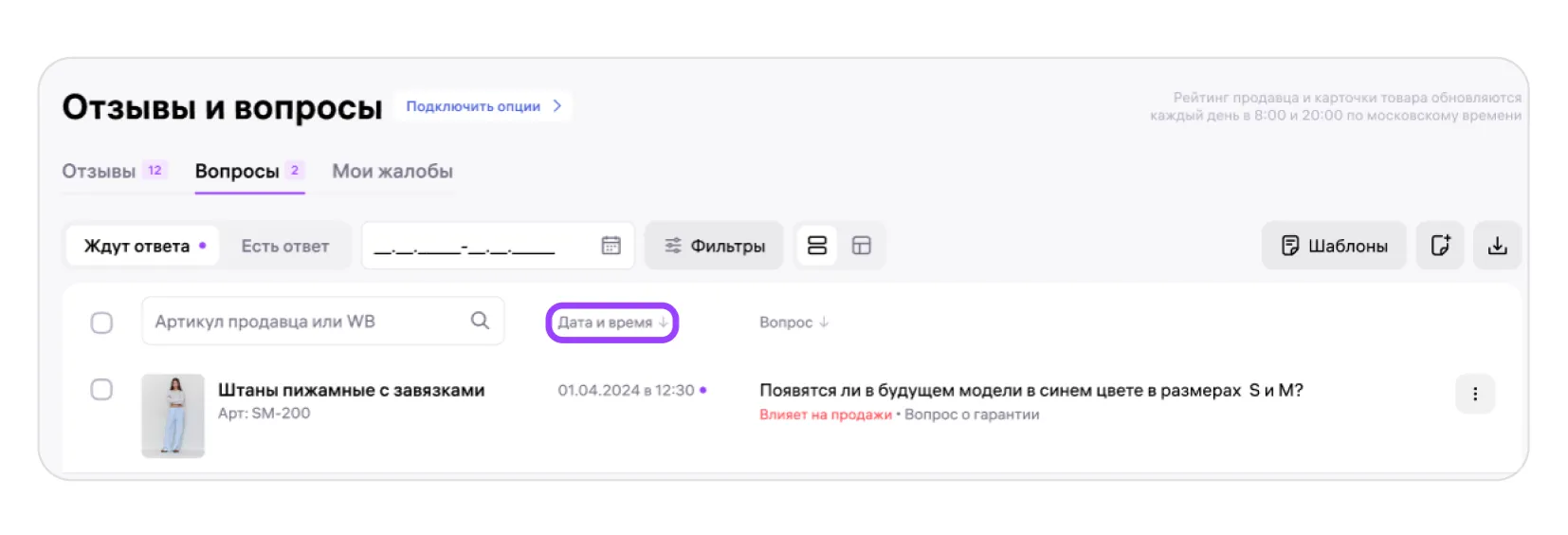
Task: Switch to Есть ответ toggle
Action: click(x=284, y=246)
